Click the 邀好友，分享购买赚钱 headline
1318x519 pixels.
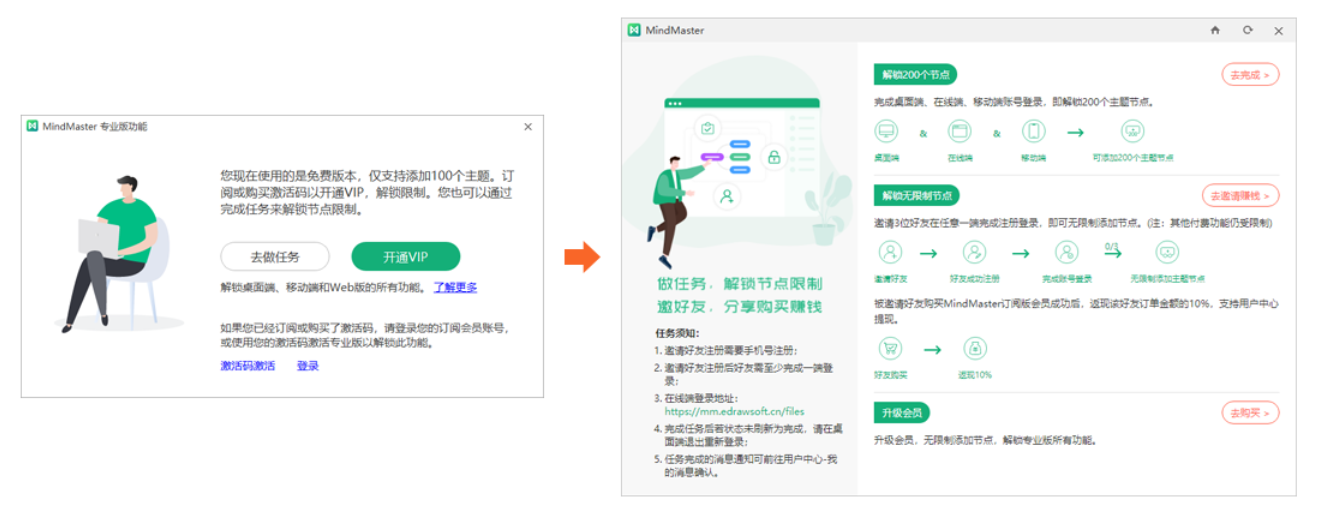[x=739, y=306]
